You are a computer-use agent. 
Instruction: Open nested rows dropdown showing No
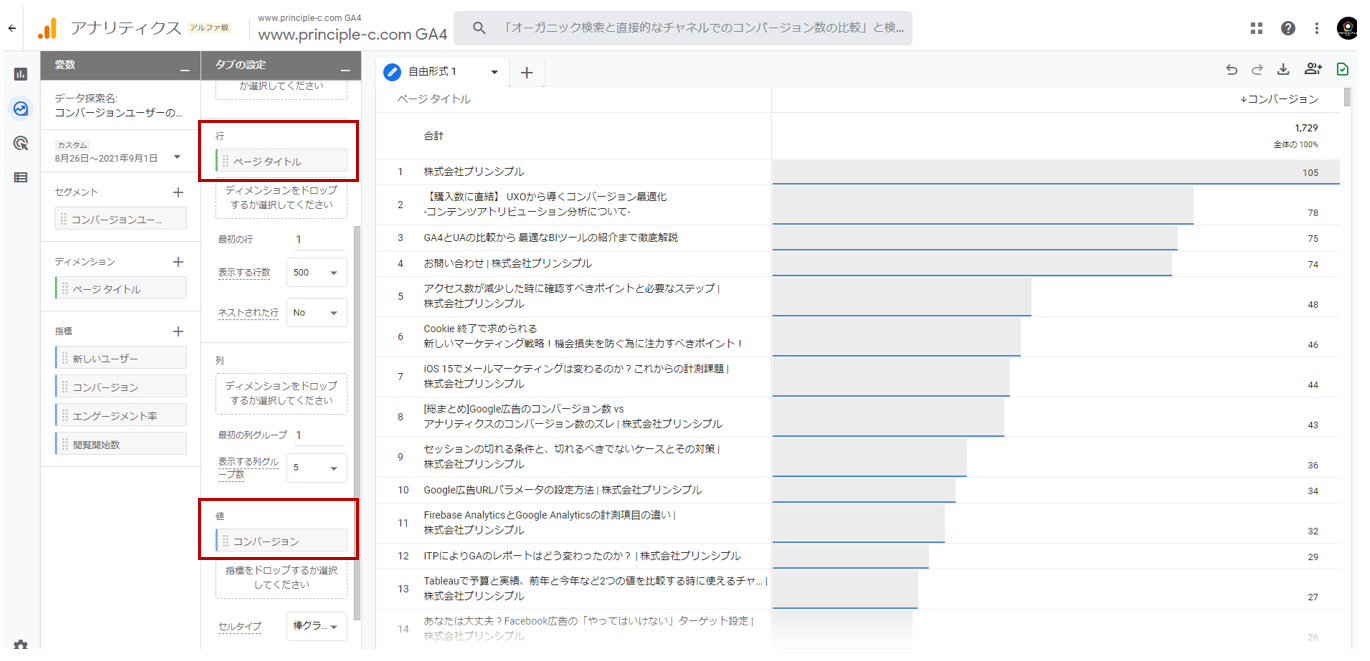316,313
